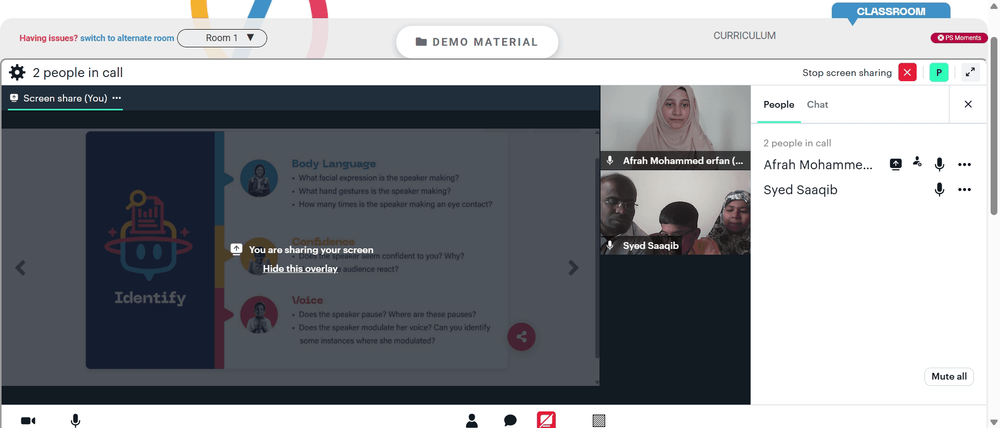Click Afrah's screen share indicator icon
The width and height of the screenshot is (1000, 428).
(x=895, y=165)
